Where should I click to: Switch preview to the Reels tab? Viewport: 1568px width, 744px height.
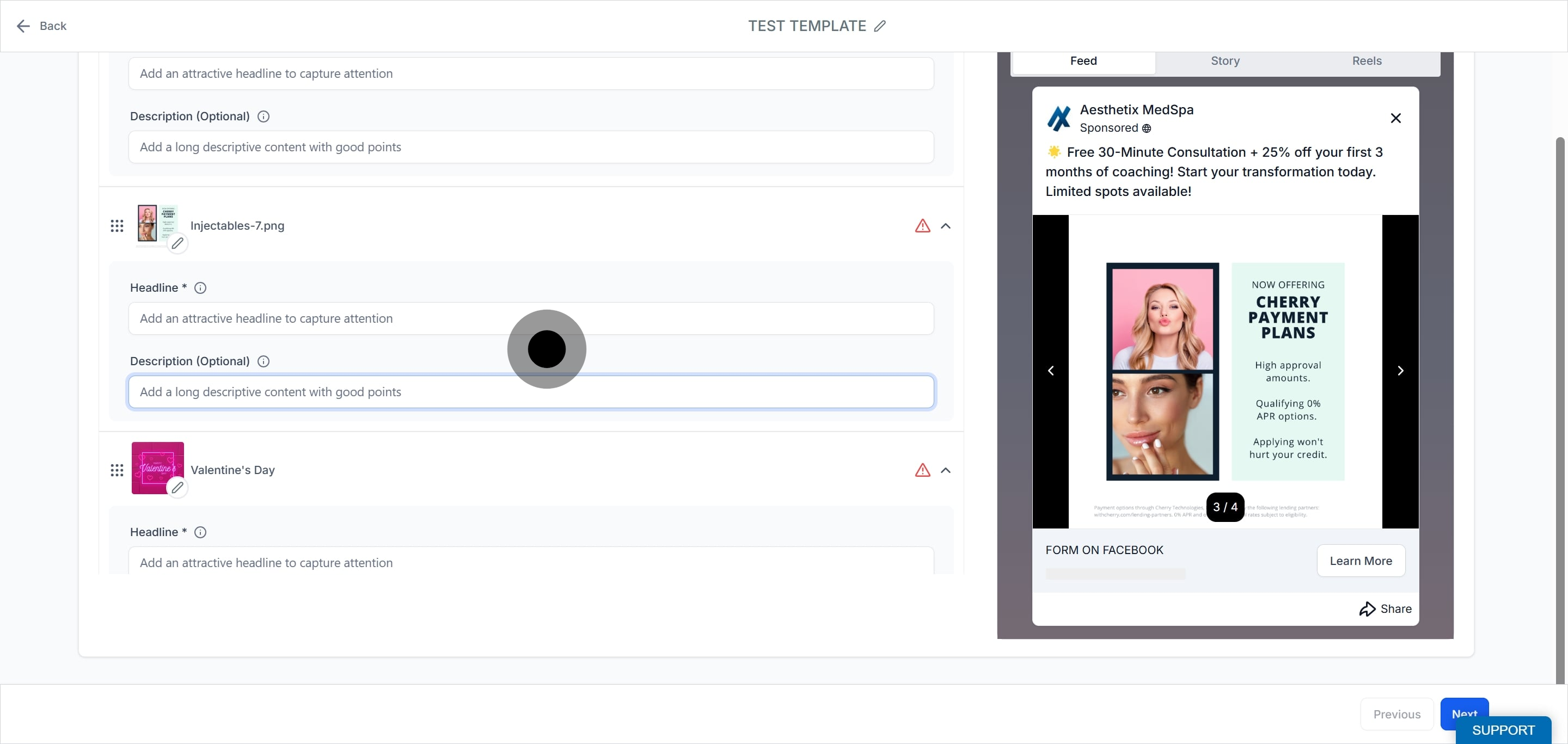point(1367,61)
